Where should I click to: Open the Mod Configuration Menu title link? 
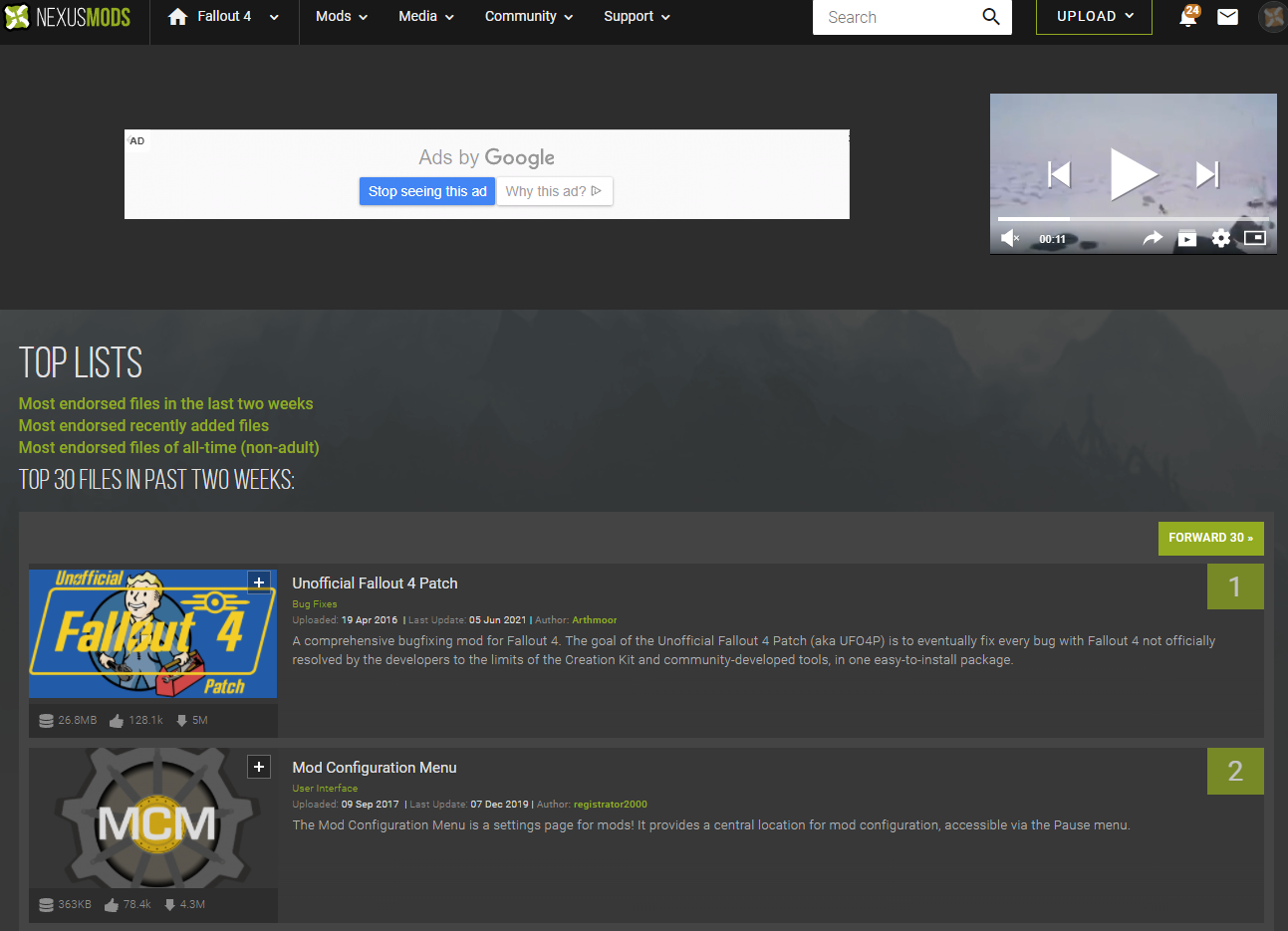point(375,768)
